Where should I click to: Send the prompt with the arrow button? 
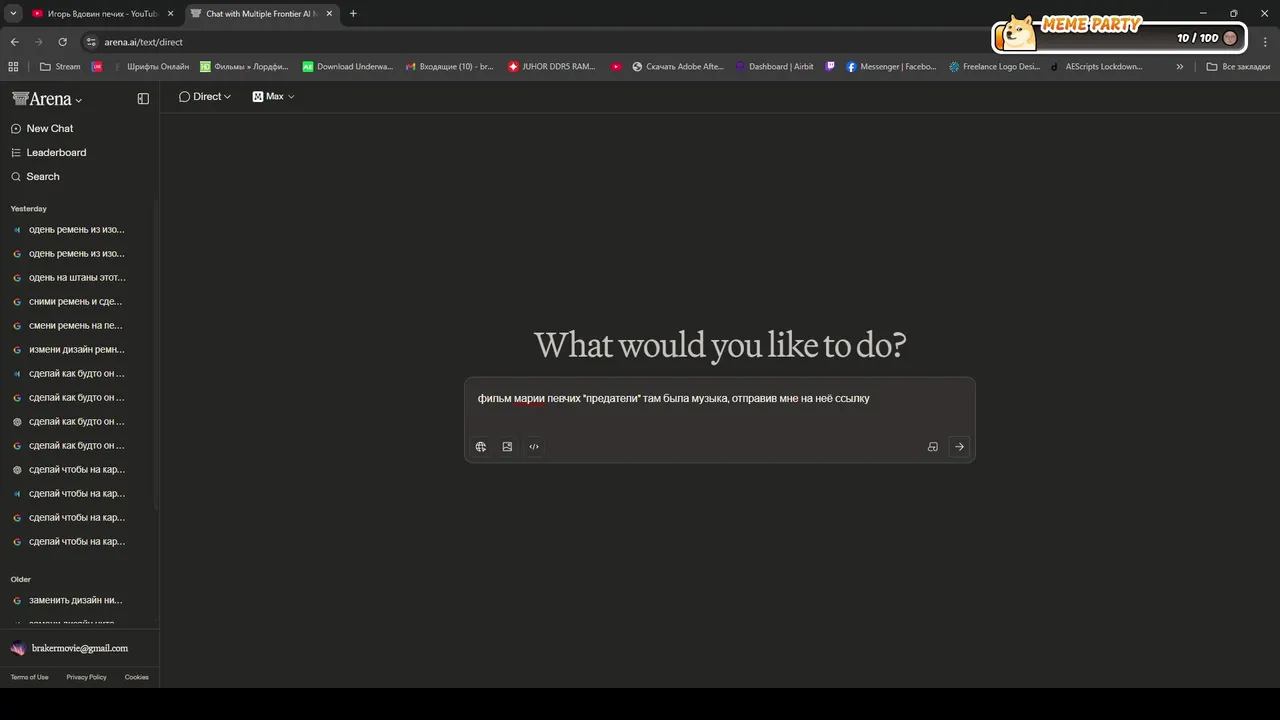(x=959, y=447)
